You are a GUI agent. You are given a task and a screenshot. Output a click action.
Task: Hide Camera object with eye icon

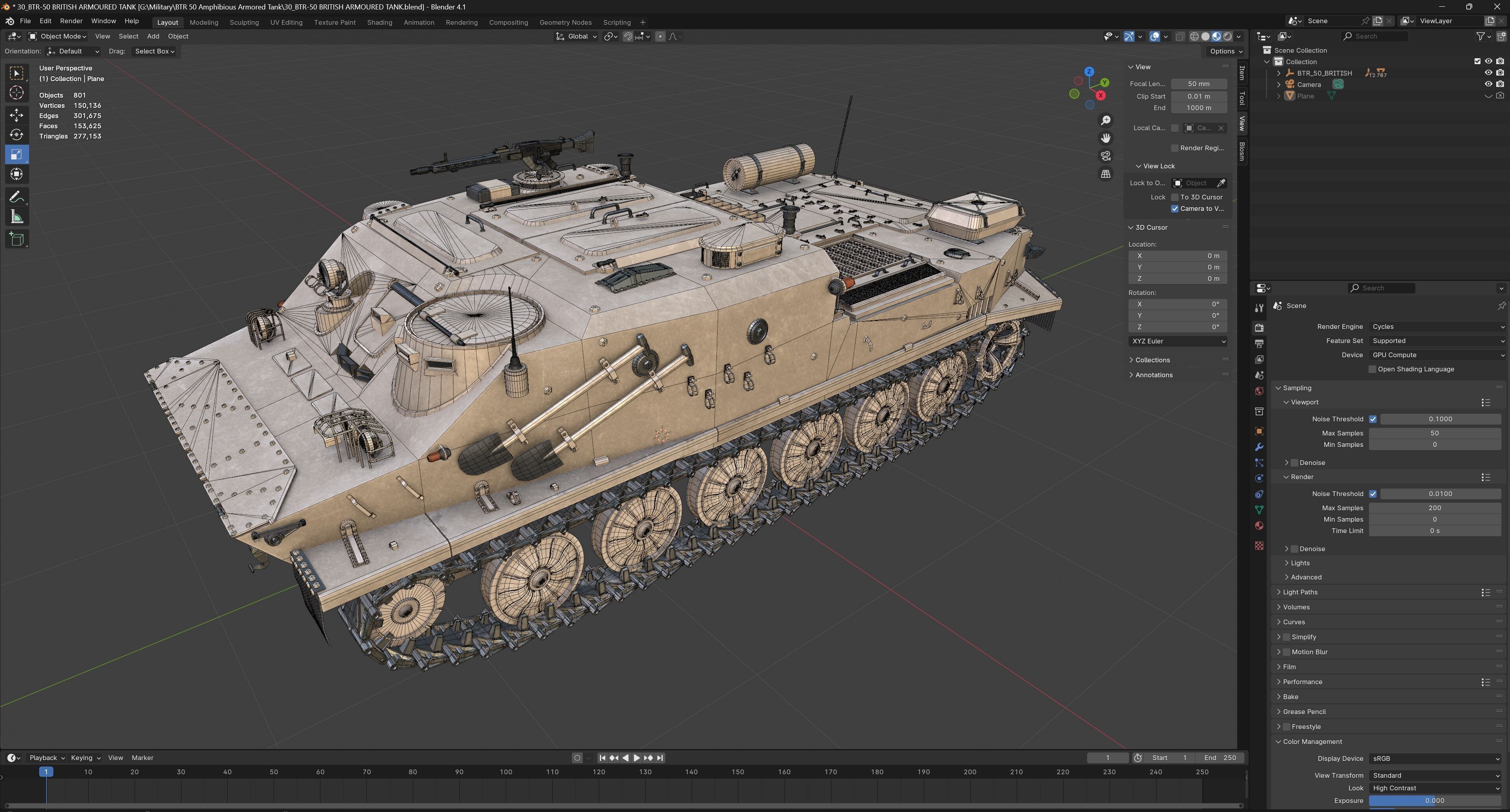1488,84
